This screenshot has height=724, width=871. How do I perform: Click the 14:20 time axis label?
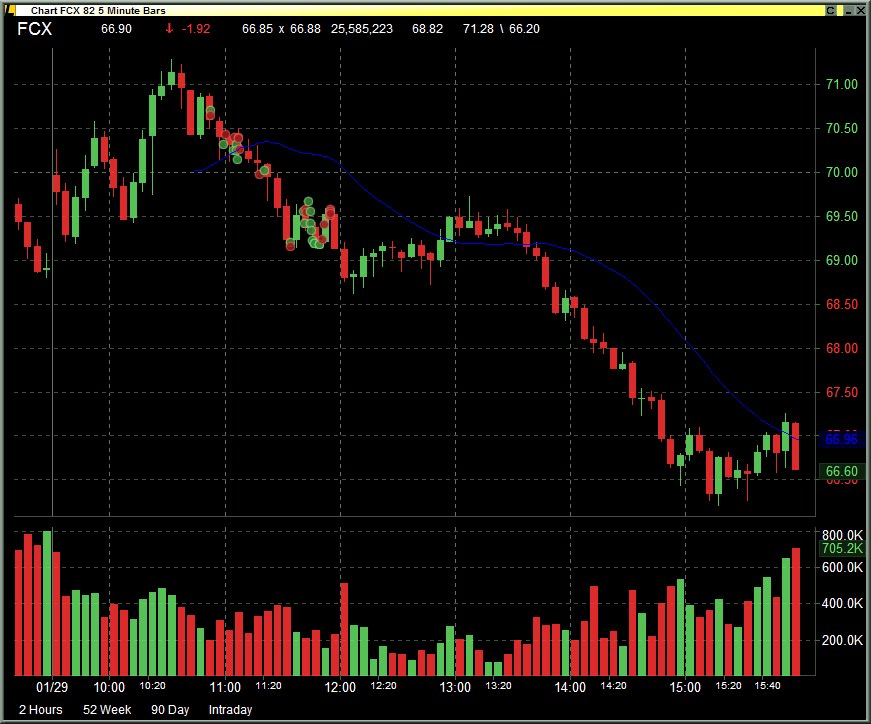click(x=613, y=686)
